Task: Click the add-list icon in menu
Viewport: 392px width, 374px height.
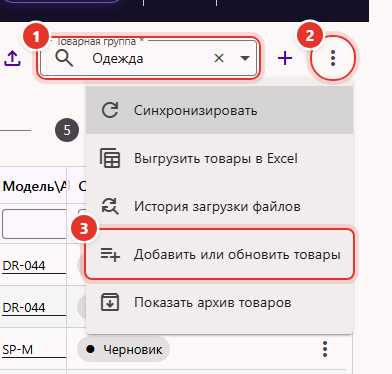Action: (110, 255)
